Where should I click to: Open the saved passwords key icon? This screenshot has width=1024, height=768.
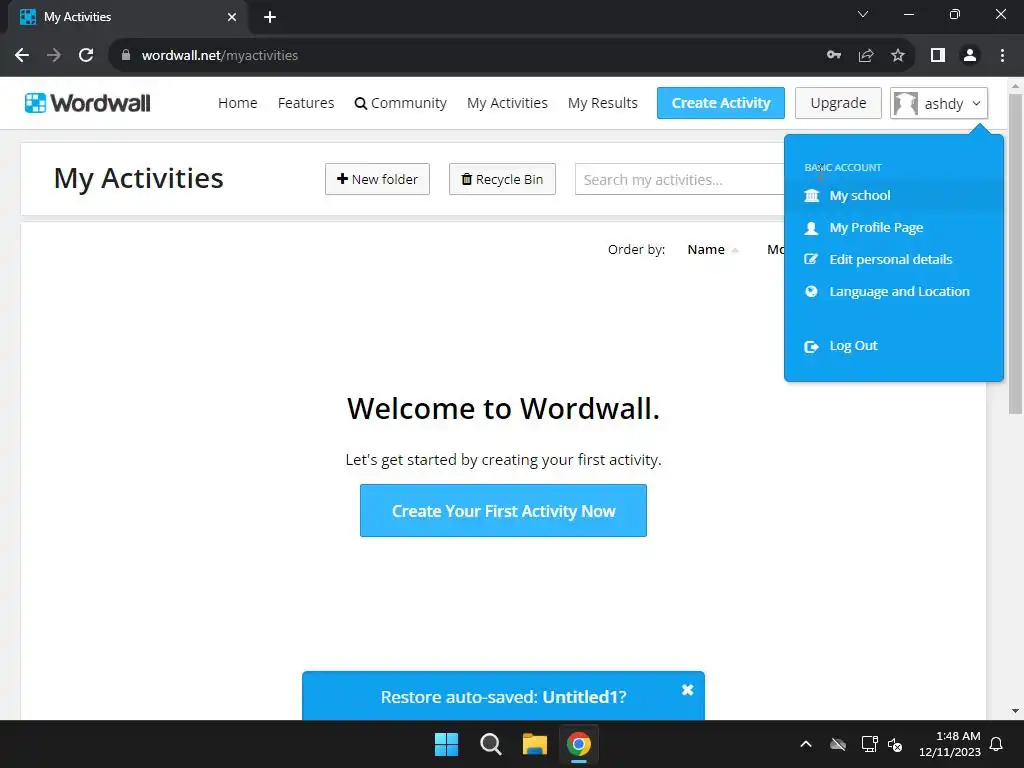(x=834, y=56)
